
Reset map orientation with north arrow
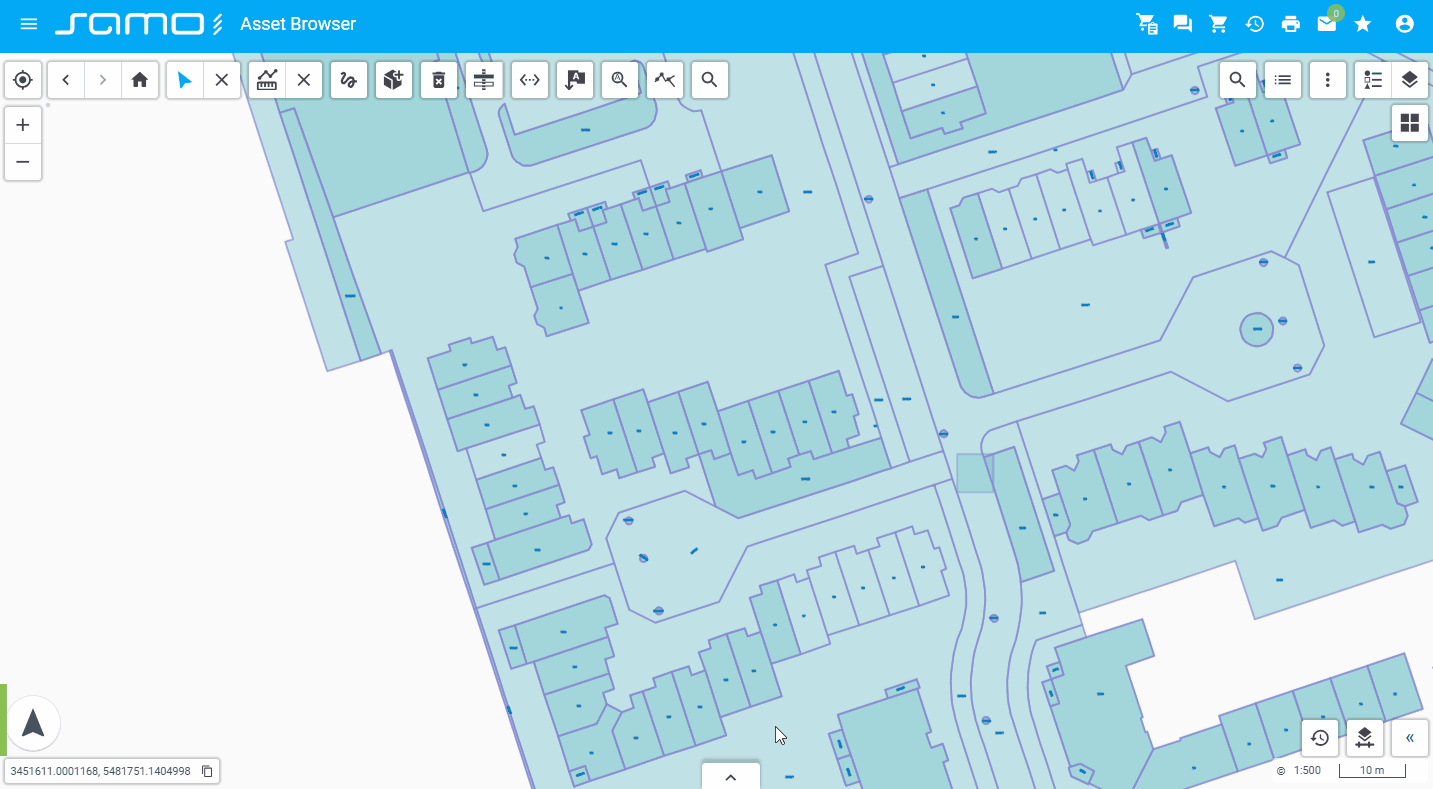tap(33, 723)
